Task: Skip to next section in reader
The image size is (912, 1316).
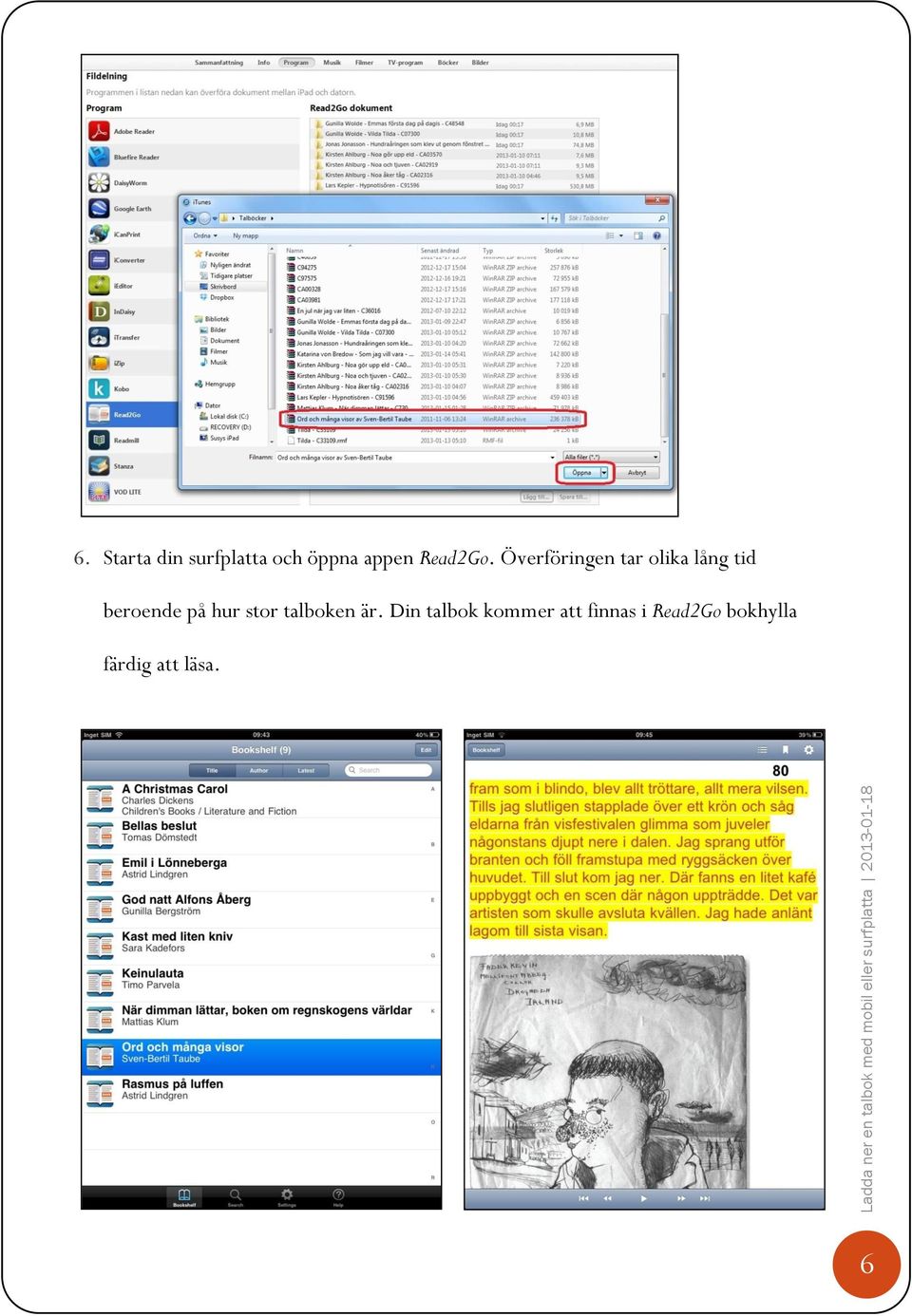Action: 705,1198
